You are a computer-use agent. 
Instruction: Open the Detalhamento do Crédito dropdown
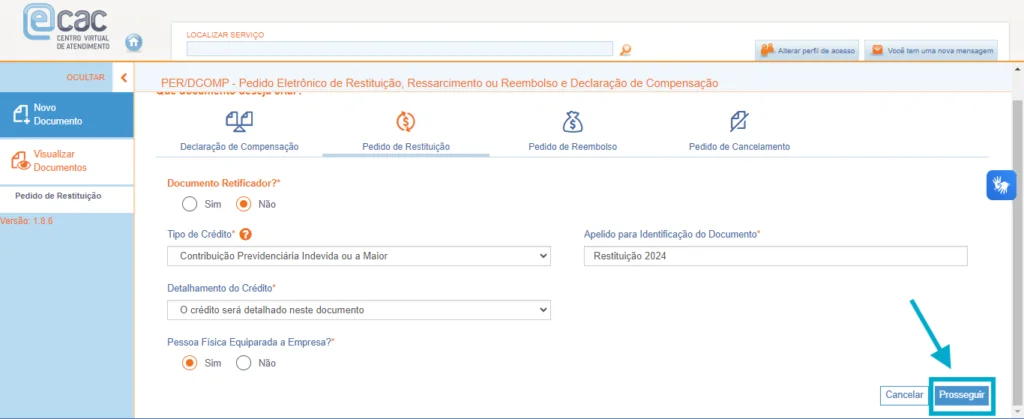[x=359, y=310]
